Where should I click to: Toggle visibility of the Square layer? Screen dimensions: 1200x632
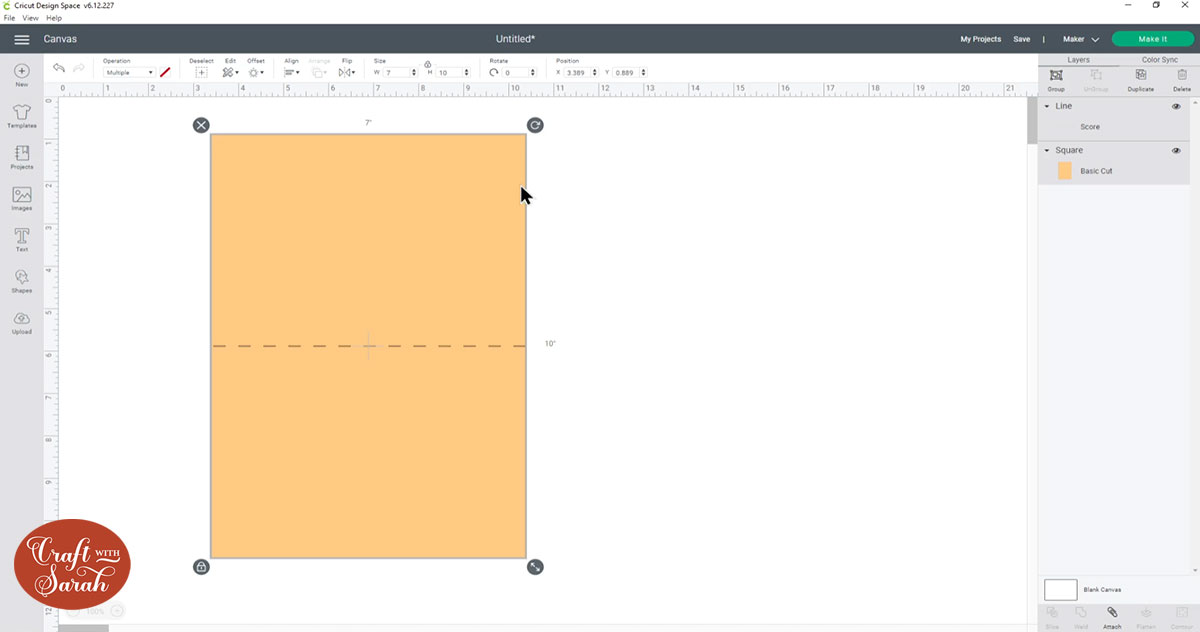(1177, 149)
